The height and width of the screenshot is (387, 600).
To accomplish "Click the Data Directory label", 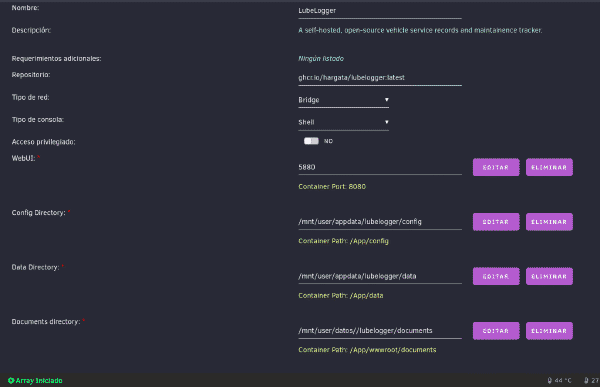I will 35,268.
